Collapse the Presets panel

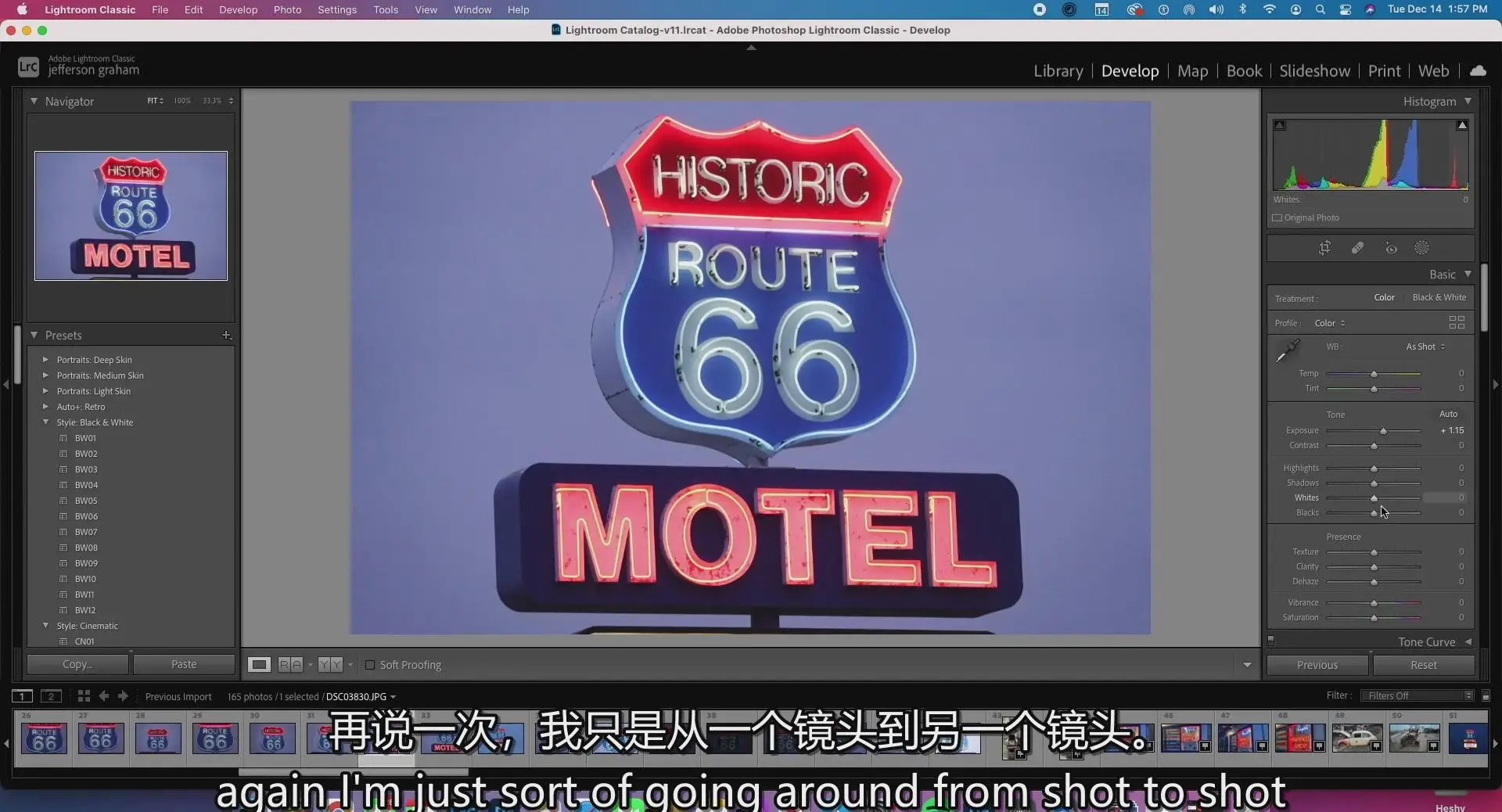[34, 335]
